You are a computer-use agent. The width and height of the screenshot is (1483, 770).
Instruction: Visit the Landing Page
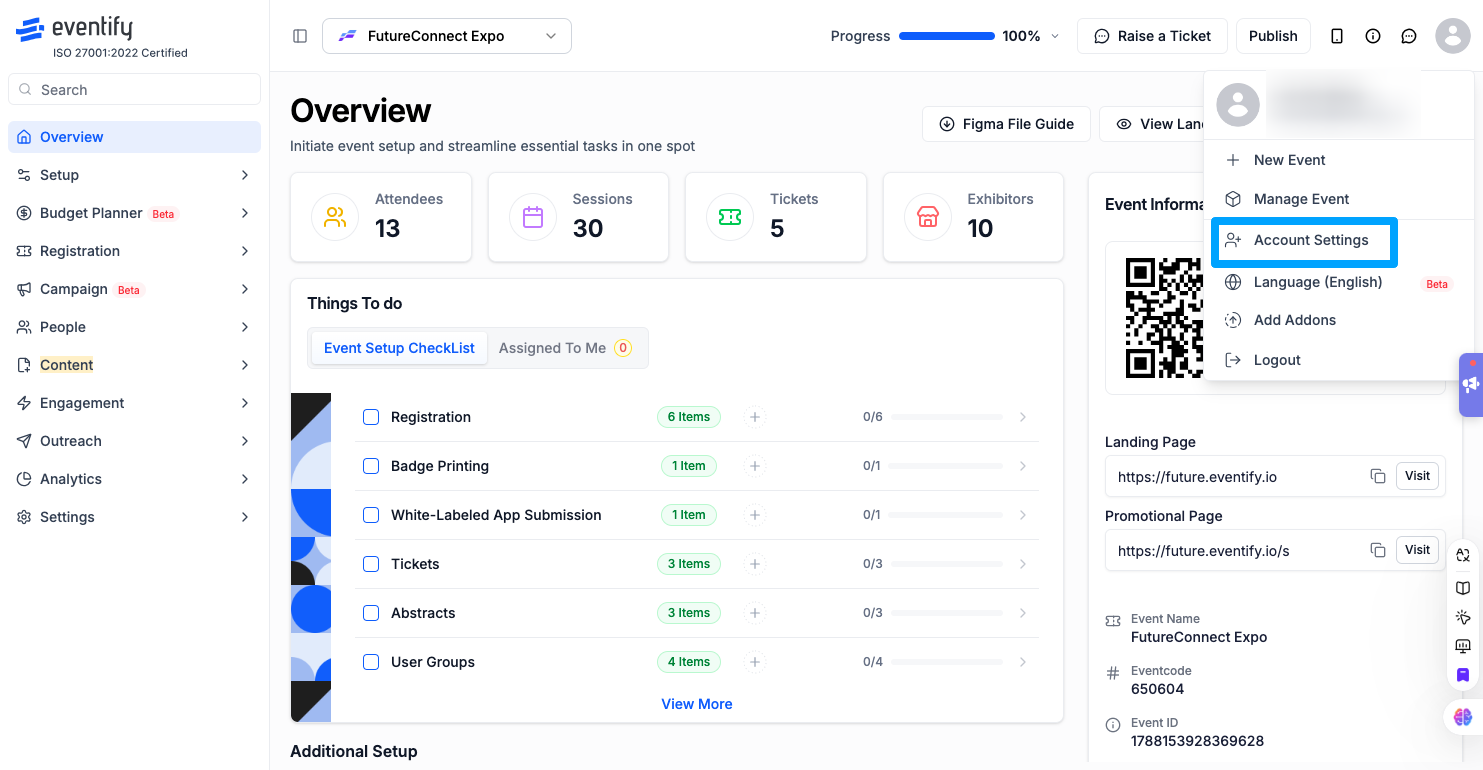pyautogui.click(x=1417, y=476)
